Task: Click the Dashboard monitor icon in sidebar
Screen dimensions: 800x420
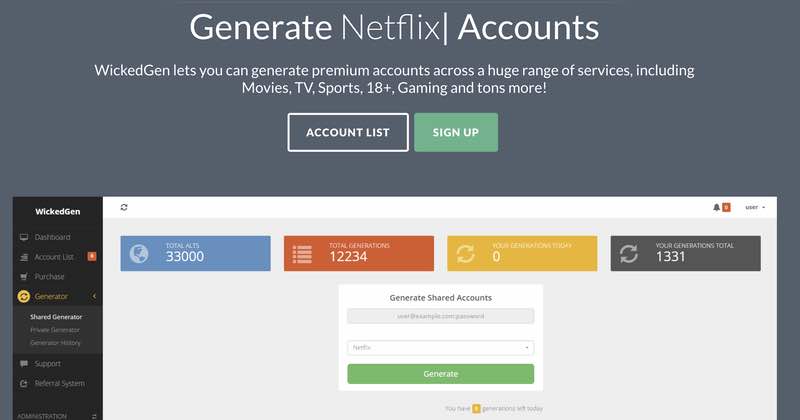Action: [x=24, y=237]
